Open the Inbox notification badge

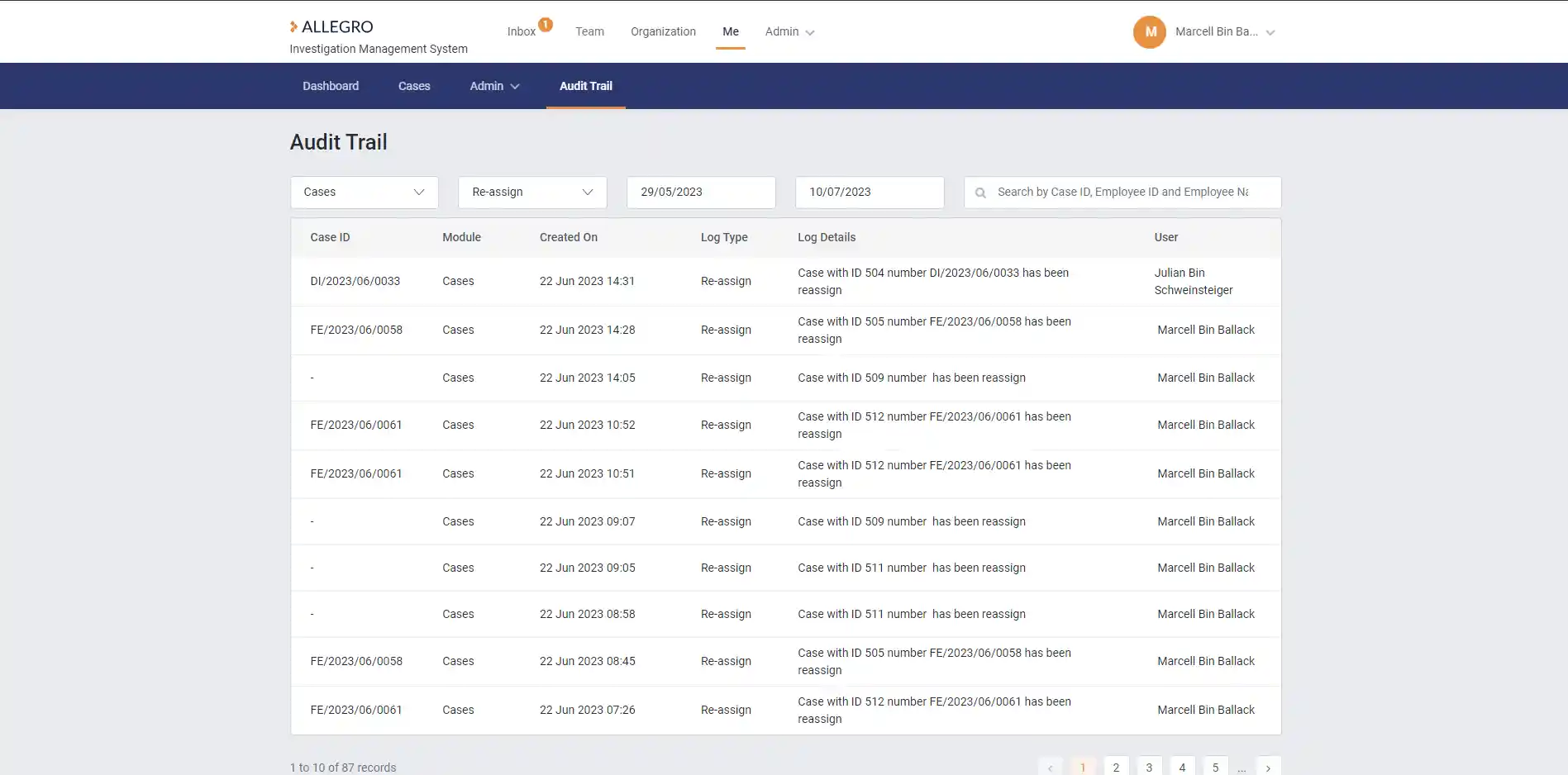(546, 24)
